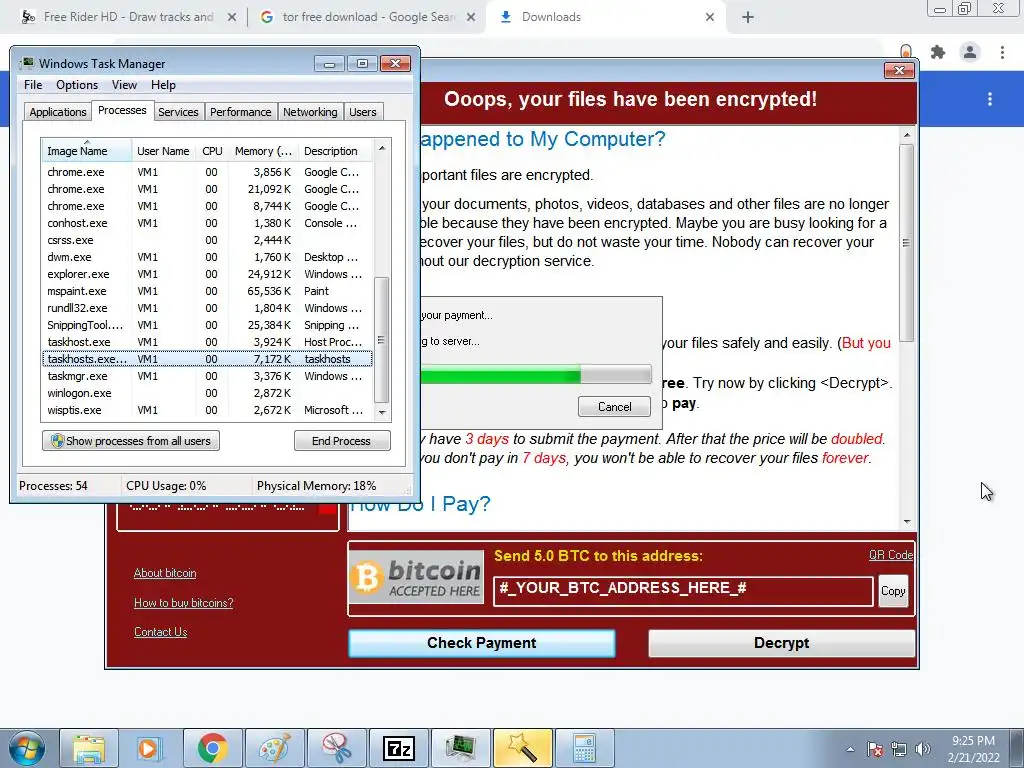Viewport: 1024px width, 768px height.
Task: Sort processes by CPU column
Action: [212, 151]
